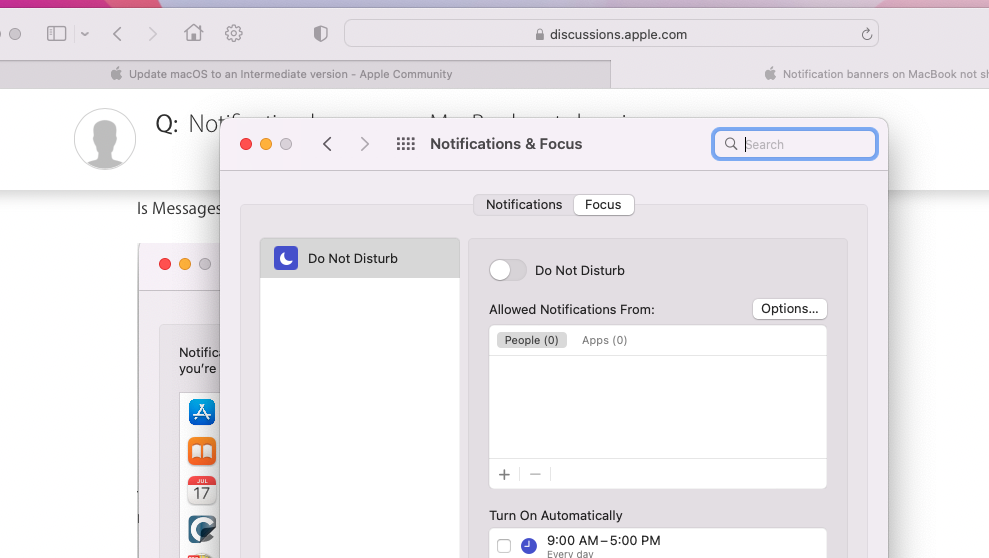Close the Notifications & Focus window
The width and height of the screenshot is (989, 558).
click(246, 144)
